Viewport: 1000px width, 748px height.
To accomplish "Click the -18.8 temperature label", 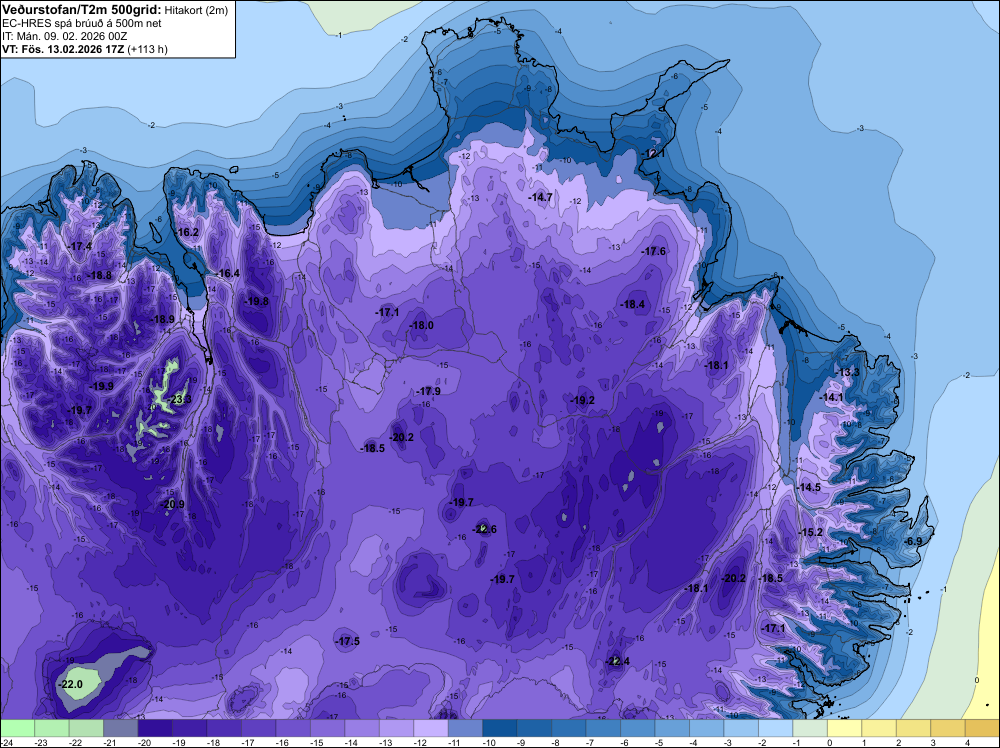I will (x=100, y=275).
